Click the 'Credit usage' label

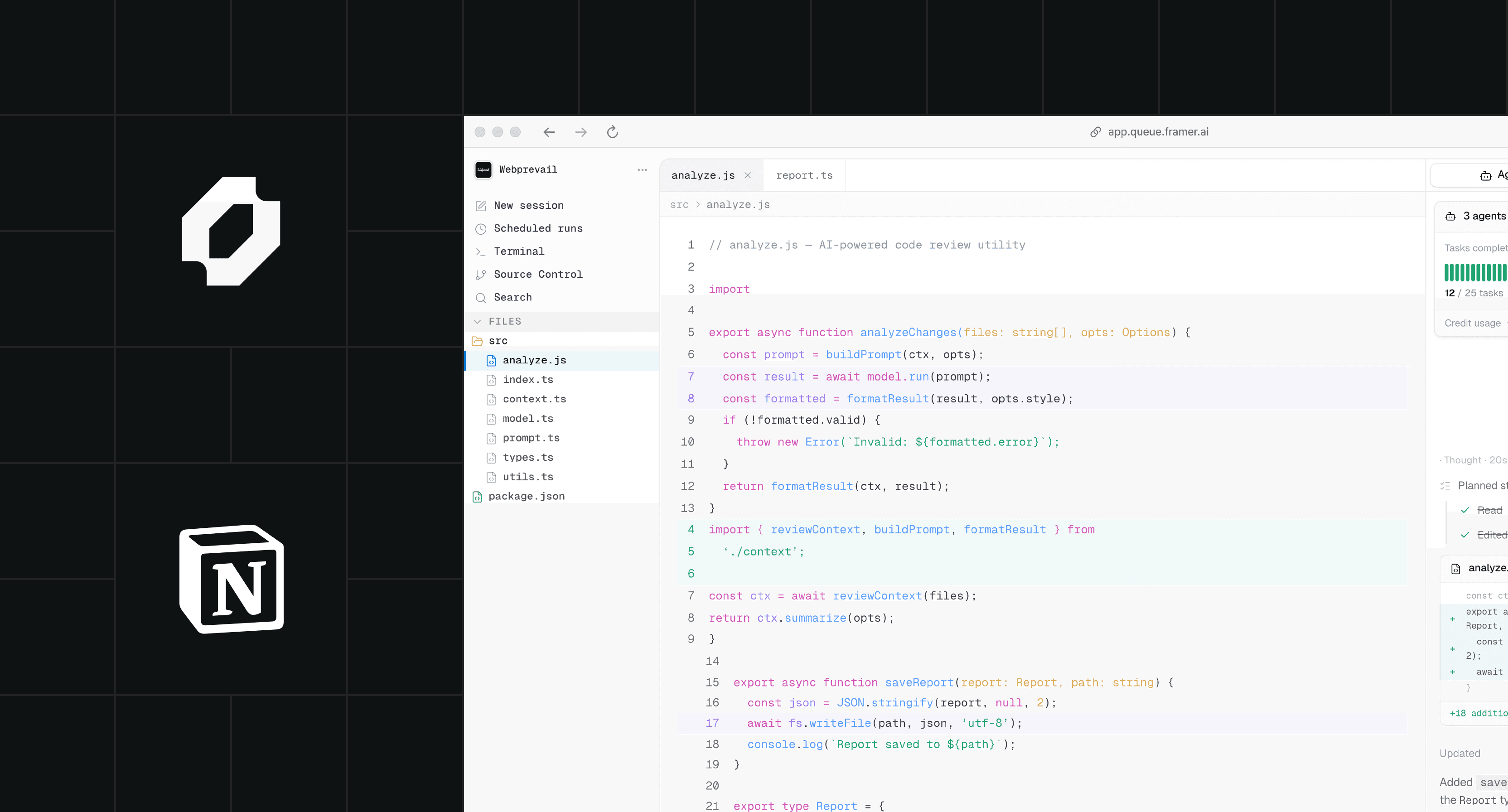(1472, 323)
